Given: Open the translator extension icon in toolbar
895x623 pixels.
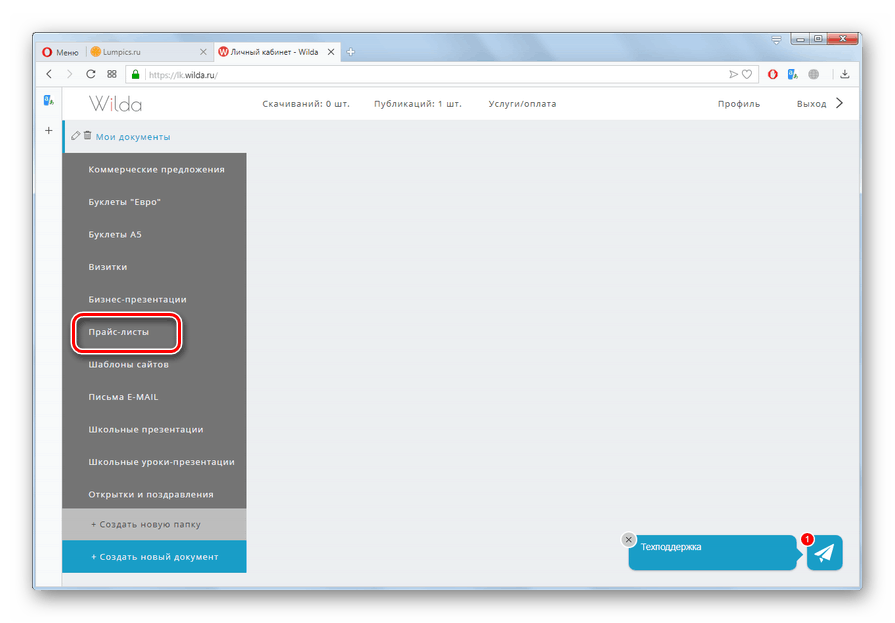Looking at the screenshot, I should coord(793,74).
